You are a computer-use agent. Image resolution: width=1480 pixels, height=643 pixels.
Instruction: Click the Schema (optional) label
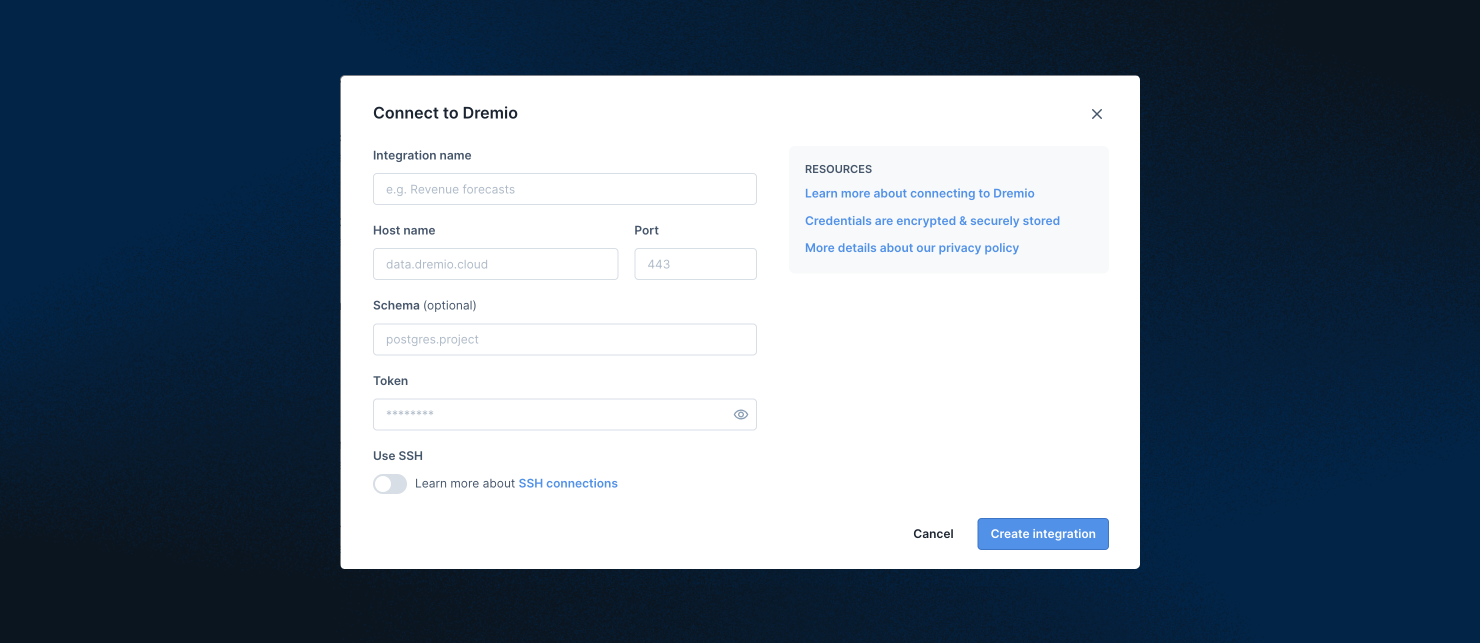pyautogui.click(x=425, y=305)
